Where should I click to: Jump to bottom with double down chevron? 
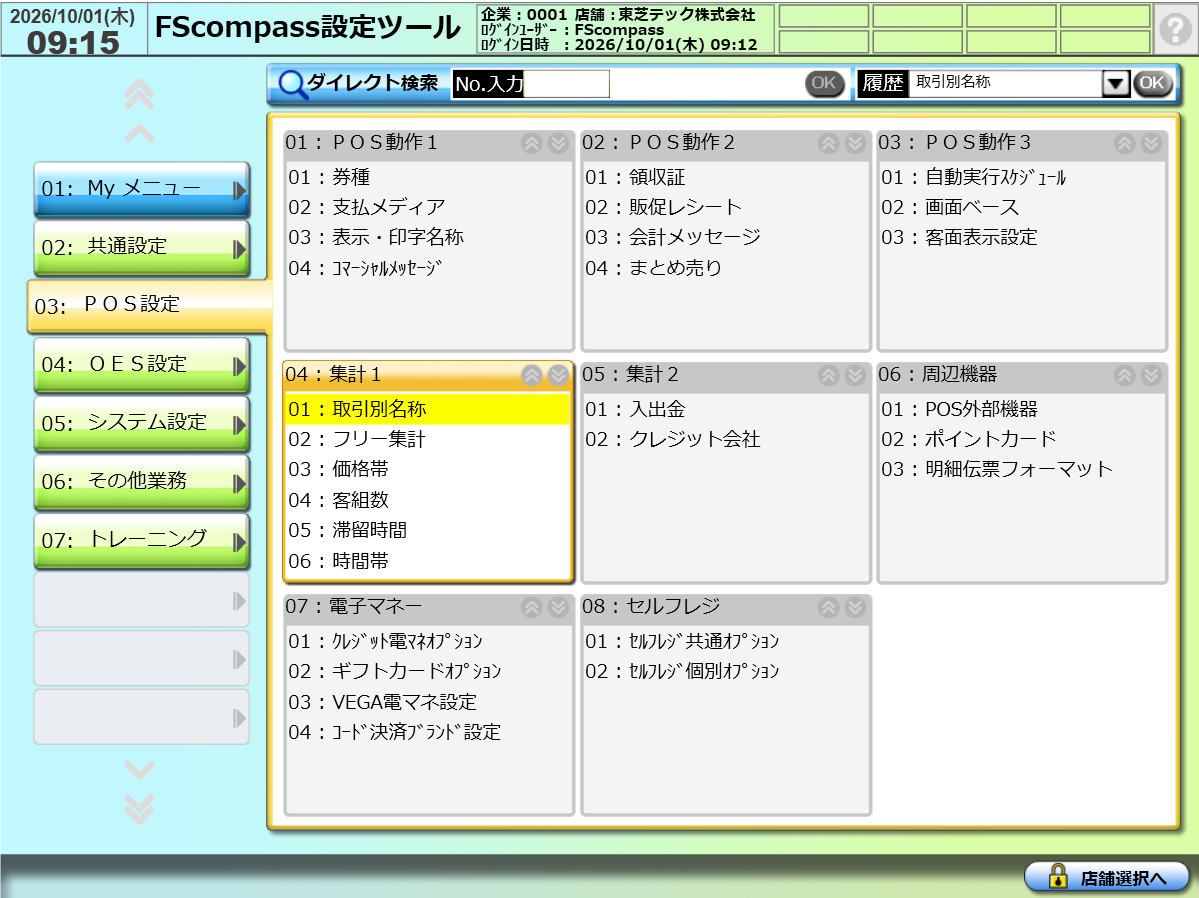point(140,809)
